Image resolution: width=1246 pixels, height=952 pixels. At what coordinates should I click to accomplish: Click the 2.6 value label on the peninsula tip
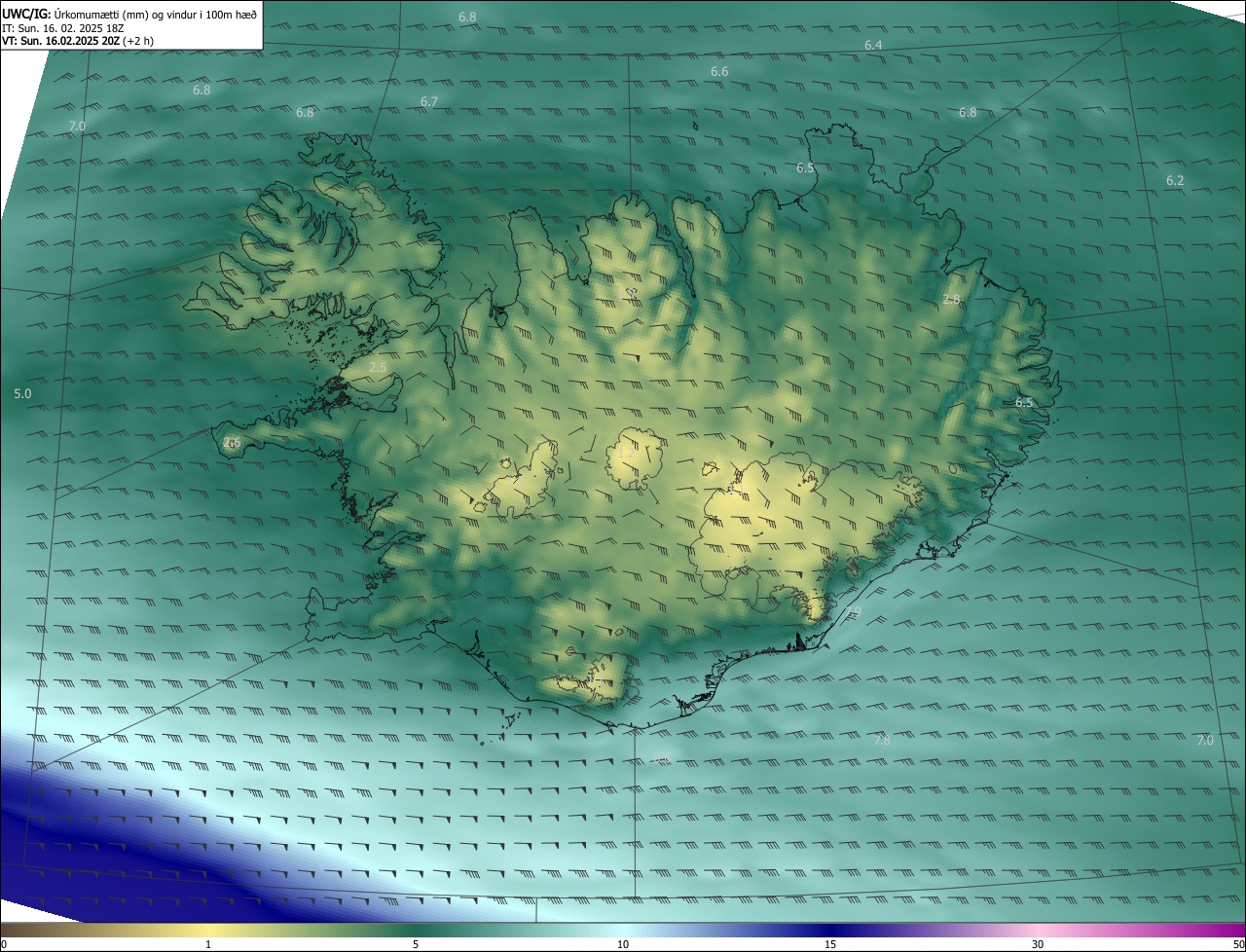(232, 443)
